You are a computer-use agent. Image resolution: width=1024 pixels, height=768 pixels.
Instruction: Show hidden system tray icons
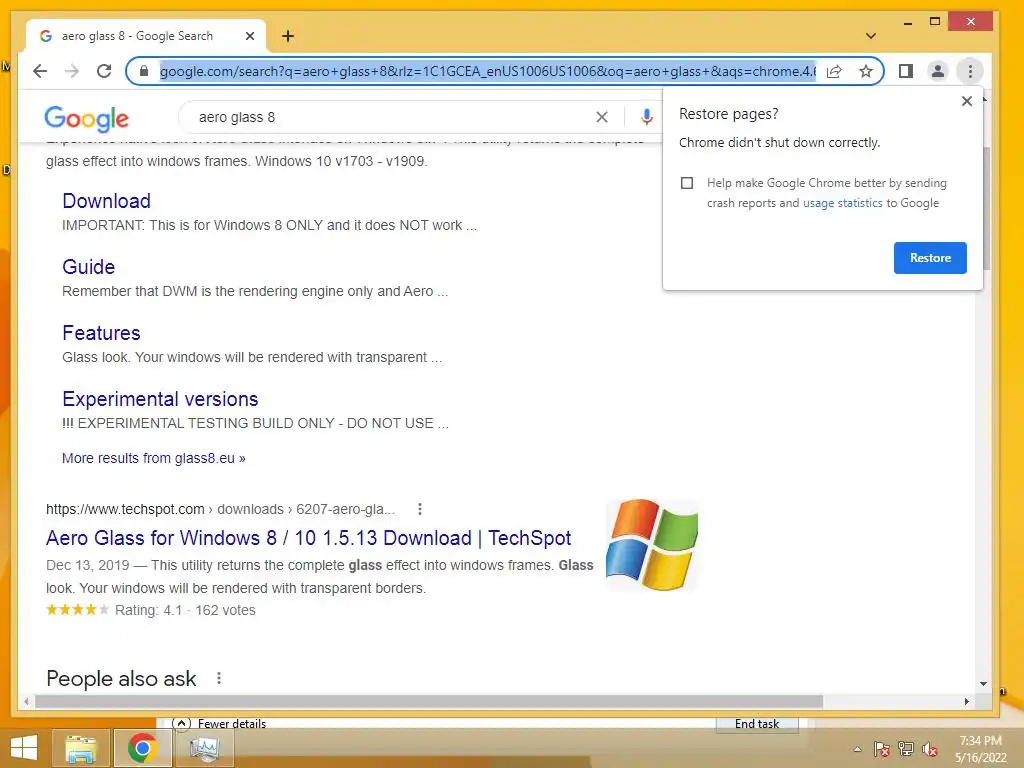(x=857, y=749)
